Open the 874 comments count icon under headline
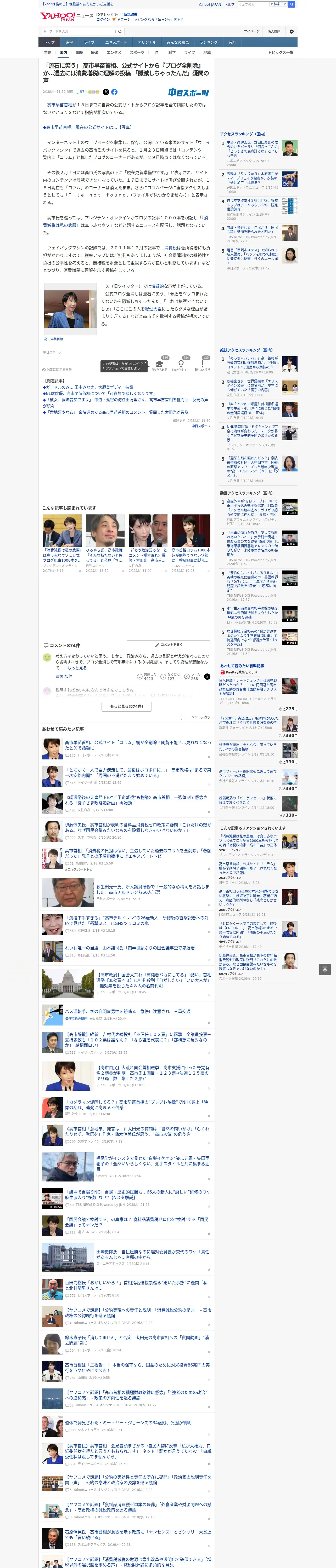Screen dimensions: 336x1568 (81, 92)
